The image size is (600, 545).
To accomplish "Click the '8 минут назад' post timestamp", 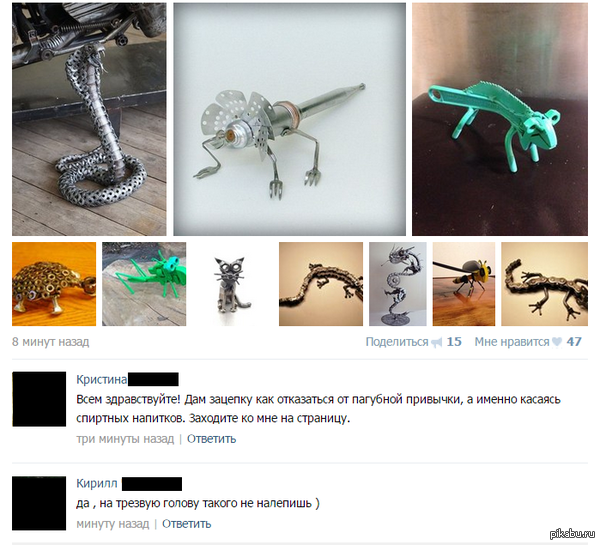I will tap(51, 342).
